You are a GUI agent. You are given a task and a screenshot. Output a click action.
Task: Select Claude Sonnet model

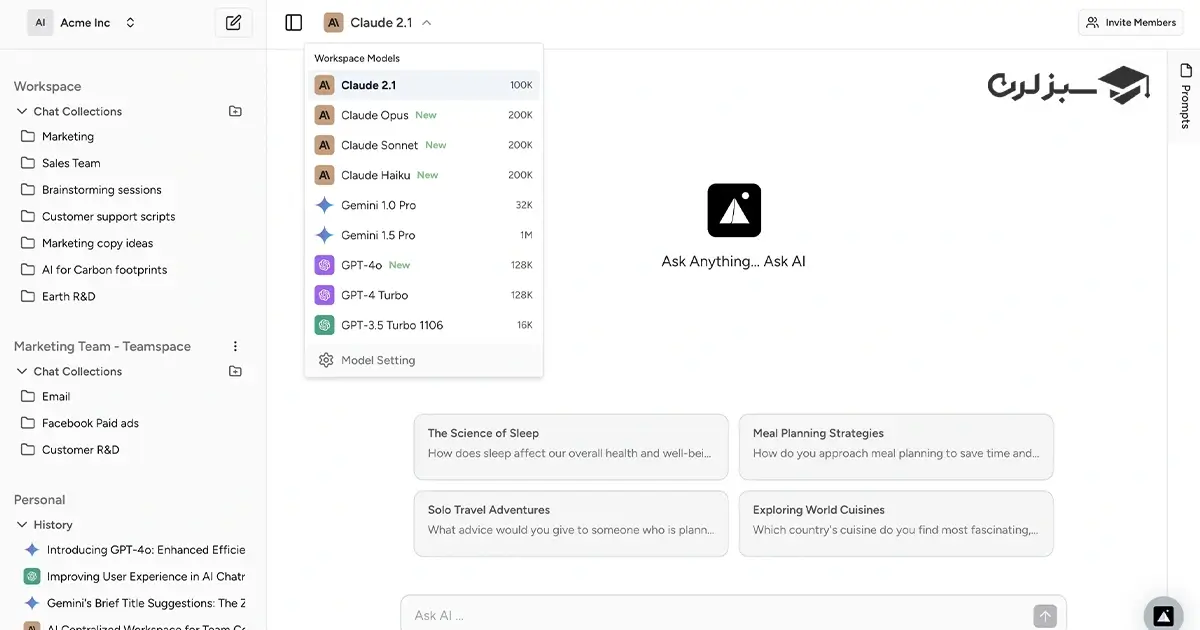424,145
